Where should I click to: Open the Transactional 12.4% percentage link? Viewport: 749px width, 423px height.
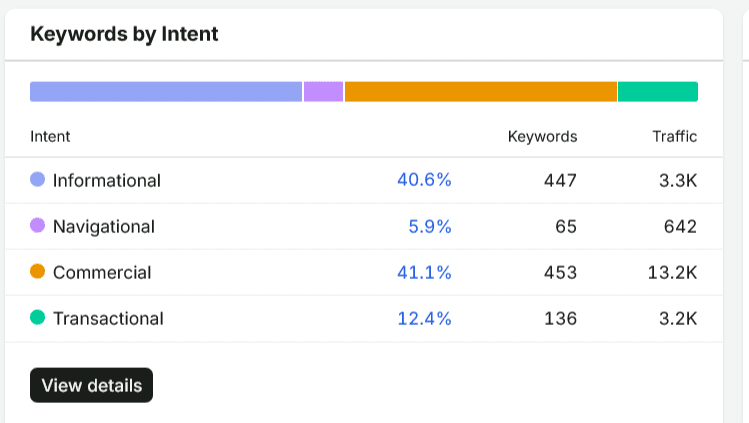tap(424, 318)
